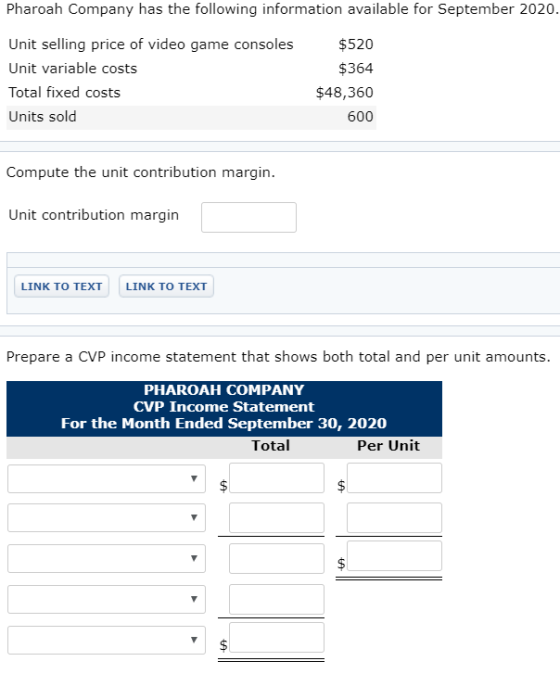Click the Total column header
The width and height of the screenshot is (560, 674).
point(271,446)
